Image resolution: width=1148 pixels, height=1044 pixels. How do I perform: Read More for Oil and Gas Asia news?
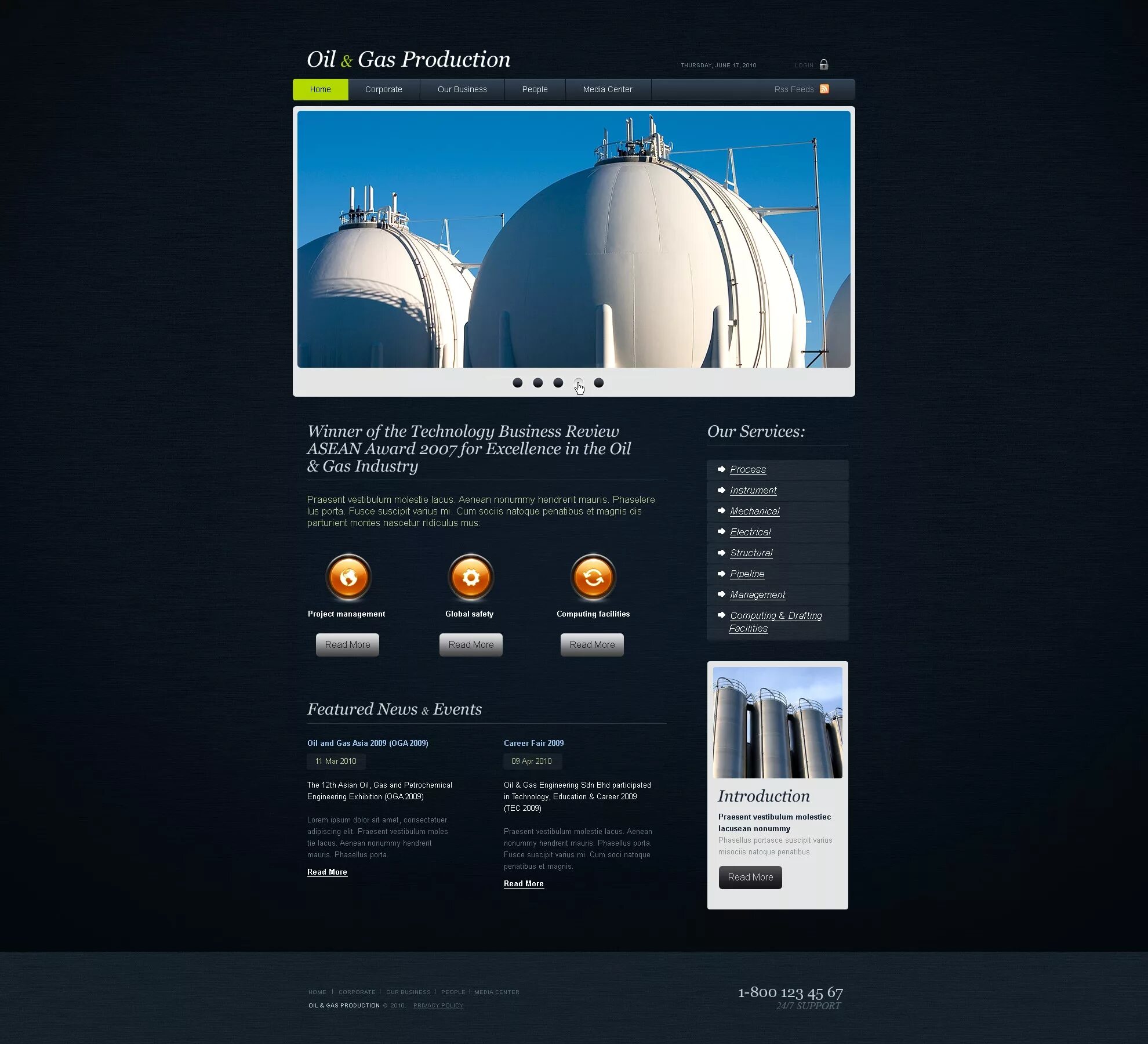click(327, 872)
